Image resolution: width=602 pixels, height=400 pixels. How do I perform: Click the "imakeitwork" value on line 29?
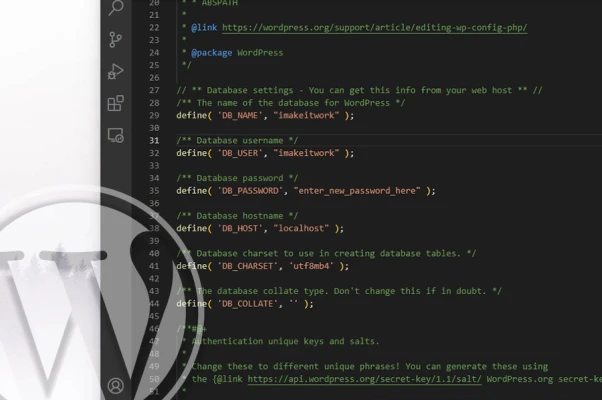[306, 115]
